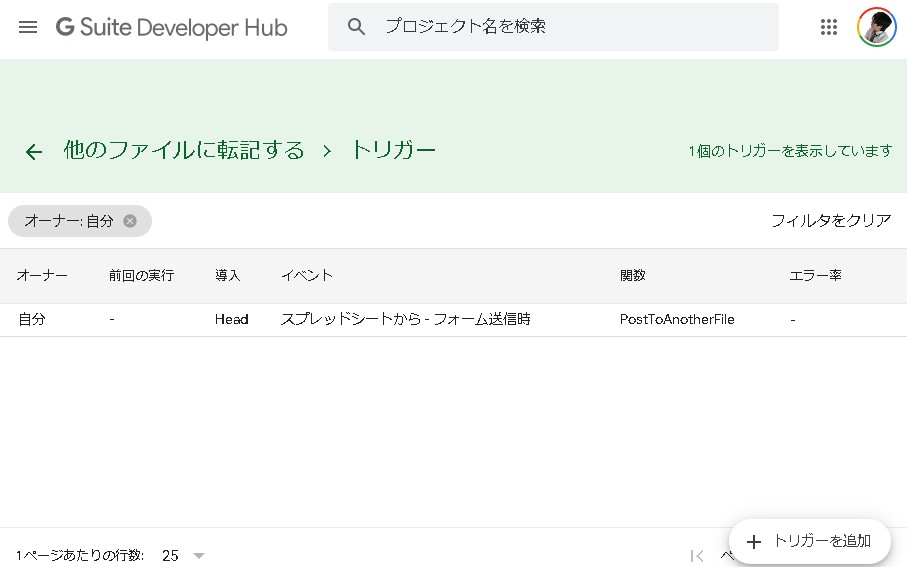Open the 他のファイルに転記する project breadcrumb
The height and width of the screenshot is (567, 907).
[x=184, y=150]
